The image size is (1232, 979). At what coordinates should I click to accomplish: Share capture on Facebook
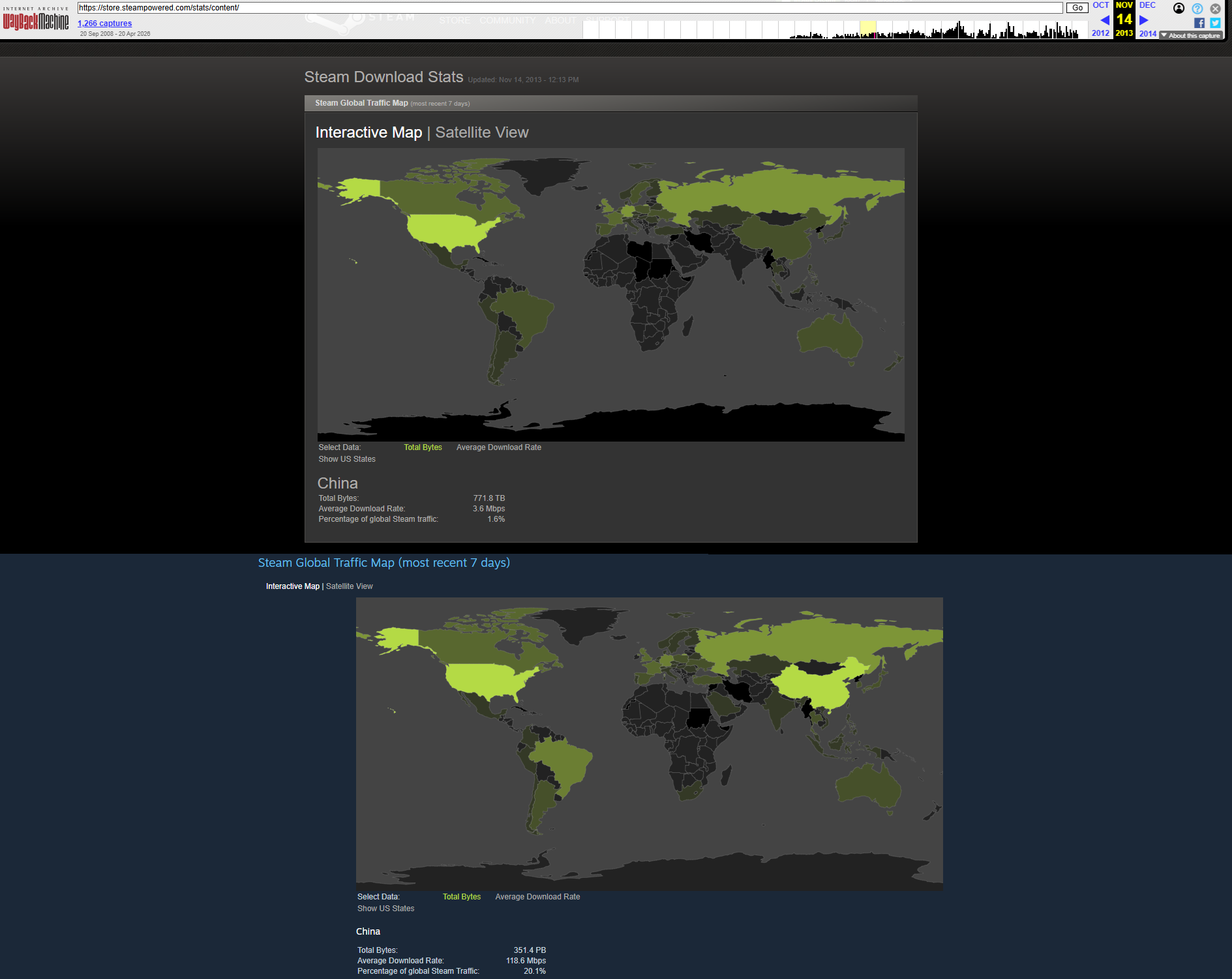point(1199,23)
